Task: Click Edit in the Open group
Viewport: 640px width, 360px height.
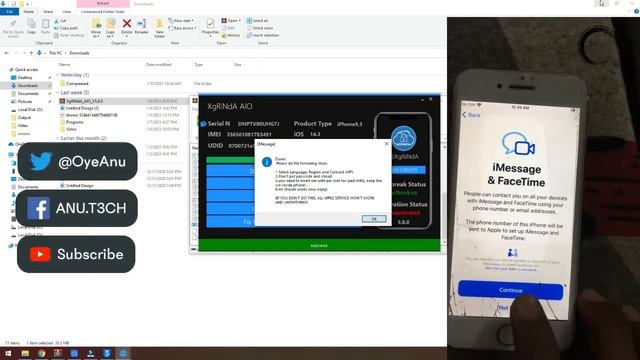Action: (228, 28)
